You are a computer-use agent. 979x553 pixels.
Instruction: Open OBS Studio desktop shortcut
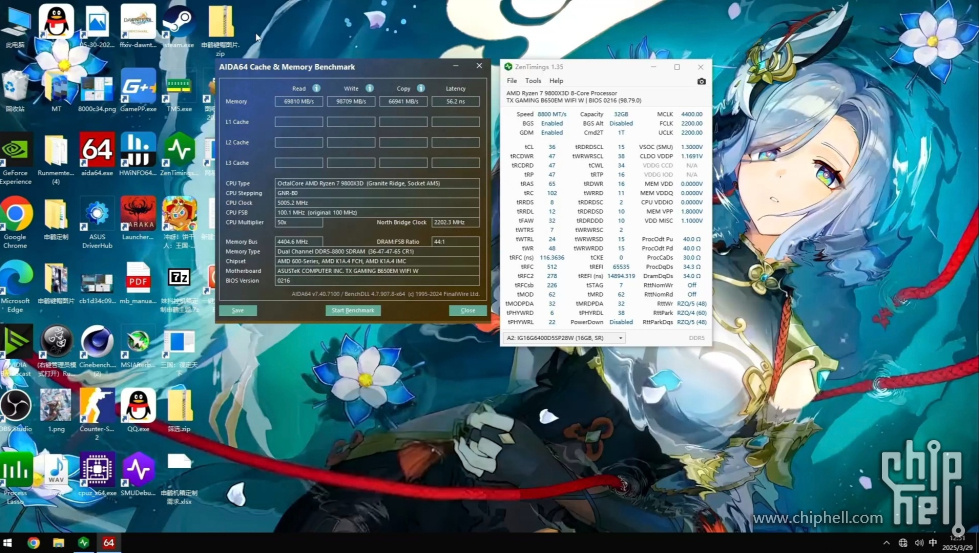pyautogui.click(x=16, y=409)
